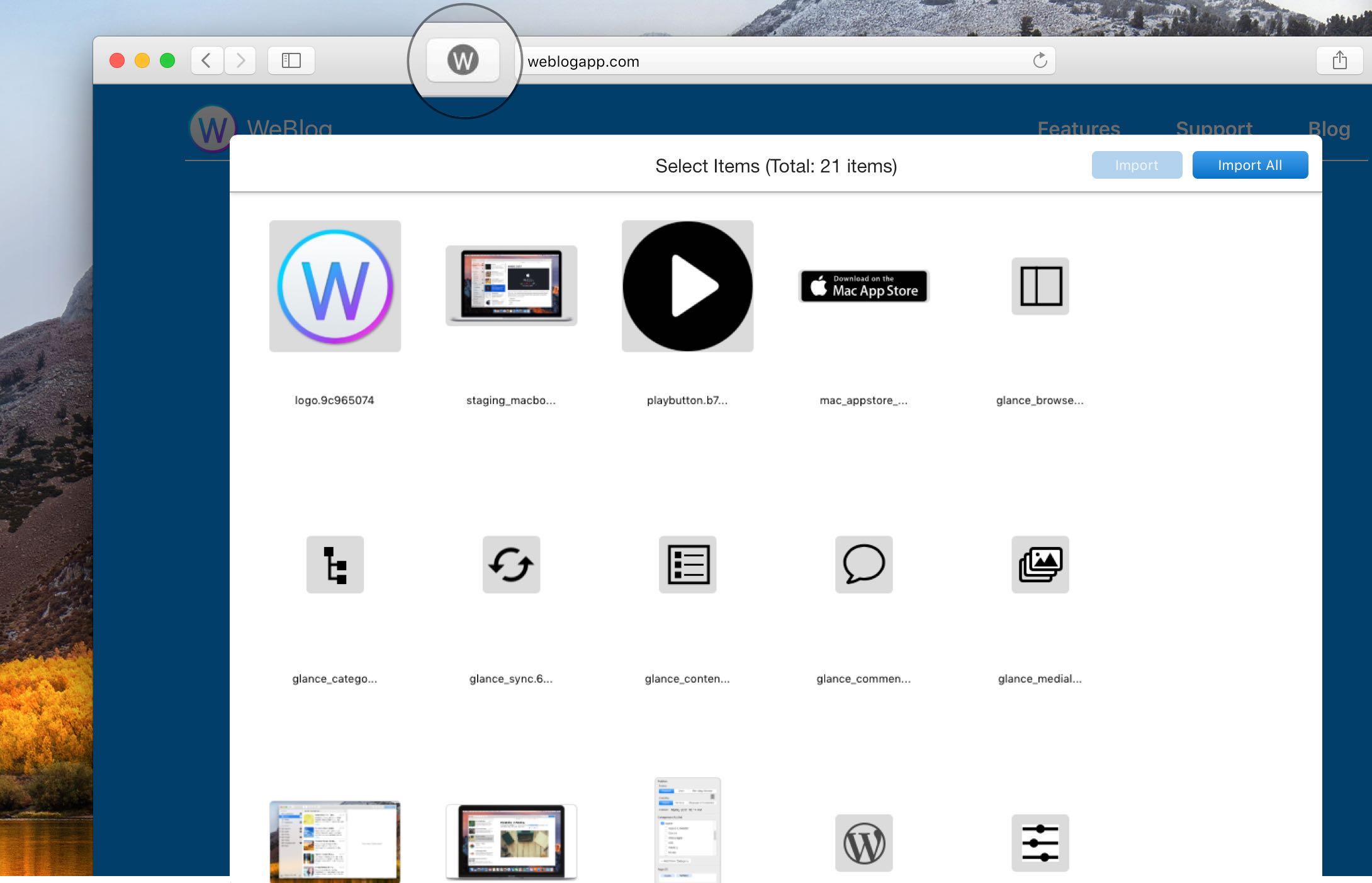Enter full screen with the green button
Image resolution: width=1372 pixels, height=883 pixels.
pyautogui.click(x=167, y=60)
